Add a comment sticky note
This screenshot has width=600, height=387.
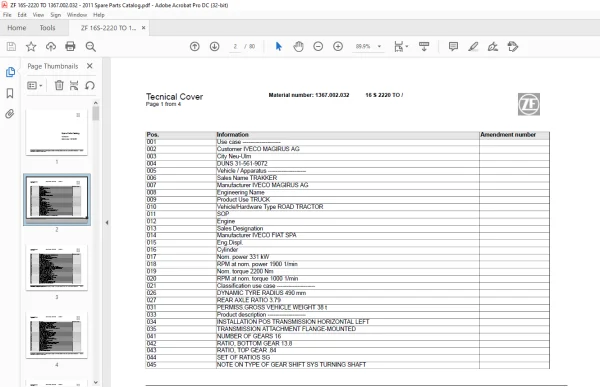tap(453, 47)
